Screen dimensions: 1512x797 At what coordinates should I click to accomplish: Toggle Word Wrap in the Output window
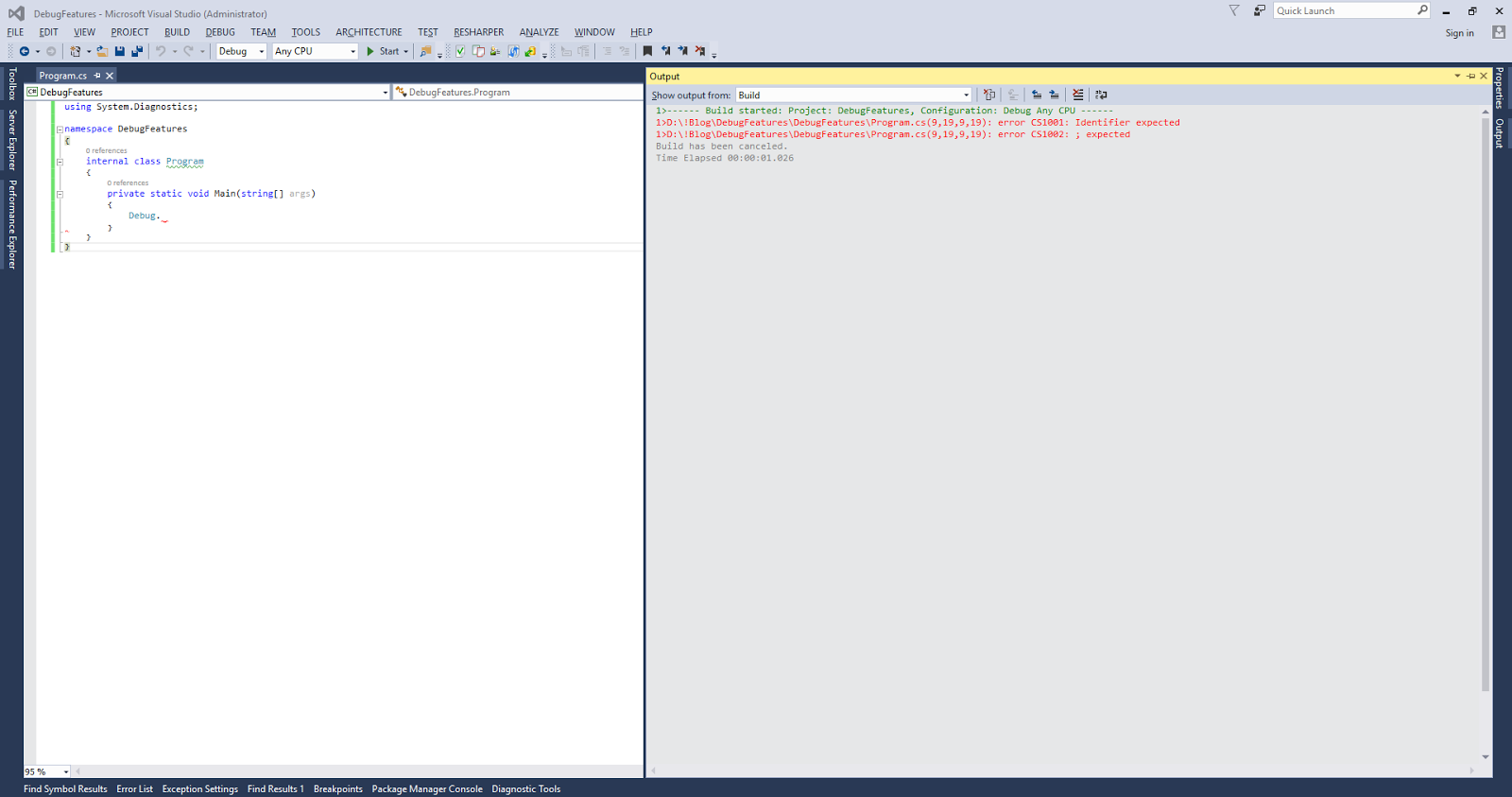pyautogui.click(x=1101, y=95)
